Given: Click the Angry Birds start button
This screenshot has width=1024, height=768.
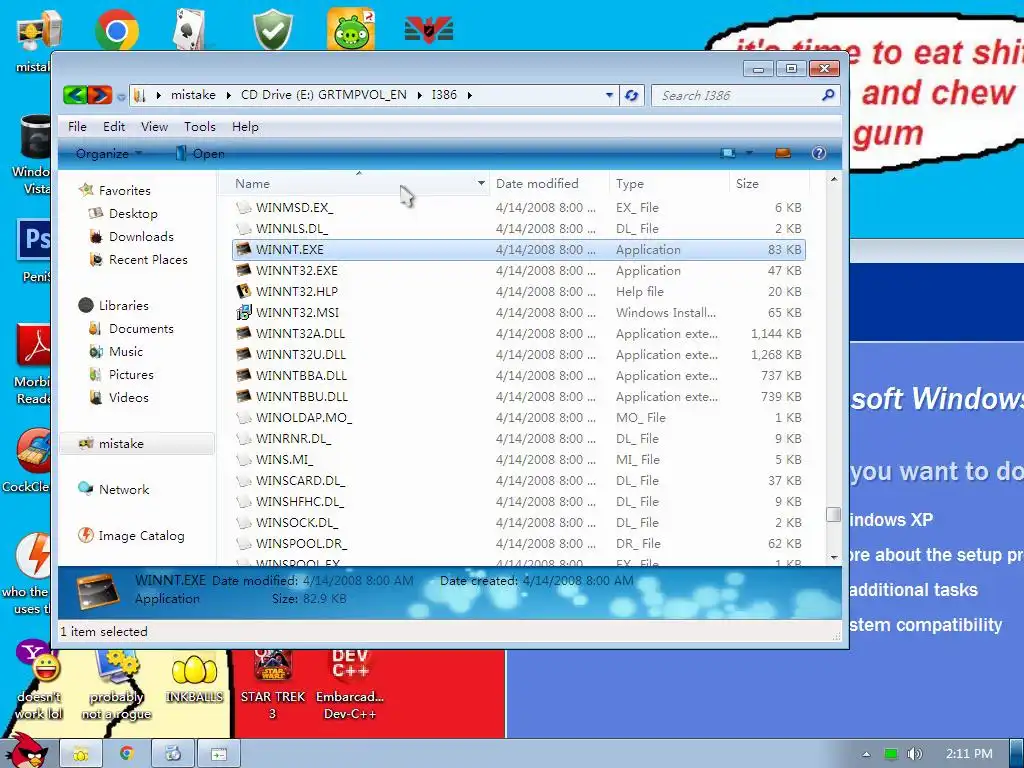Looking at the screenshot, I should pyautogui.click(x=28, y=751).
